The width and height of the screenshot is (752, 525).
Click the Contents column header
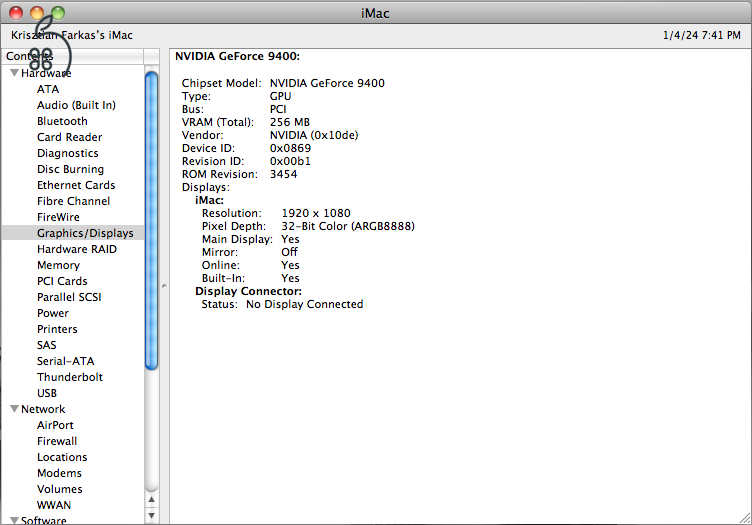[x=72, y=56]
